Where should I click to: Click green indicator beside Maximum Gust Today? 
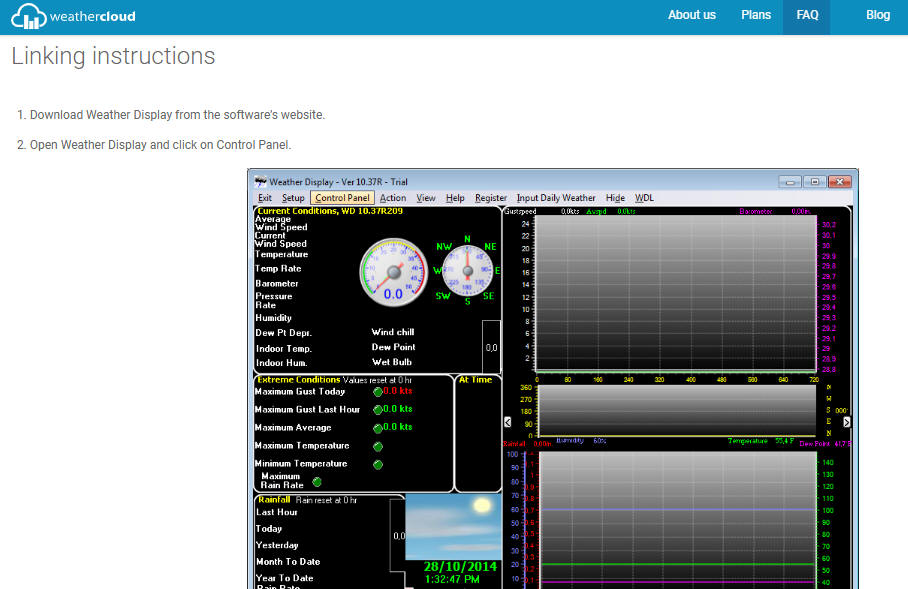[378, 392]
